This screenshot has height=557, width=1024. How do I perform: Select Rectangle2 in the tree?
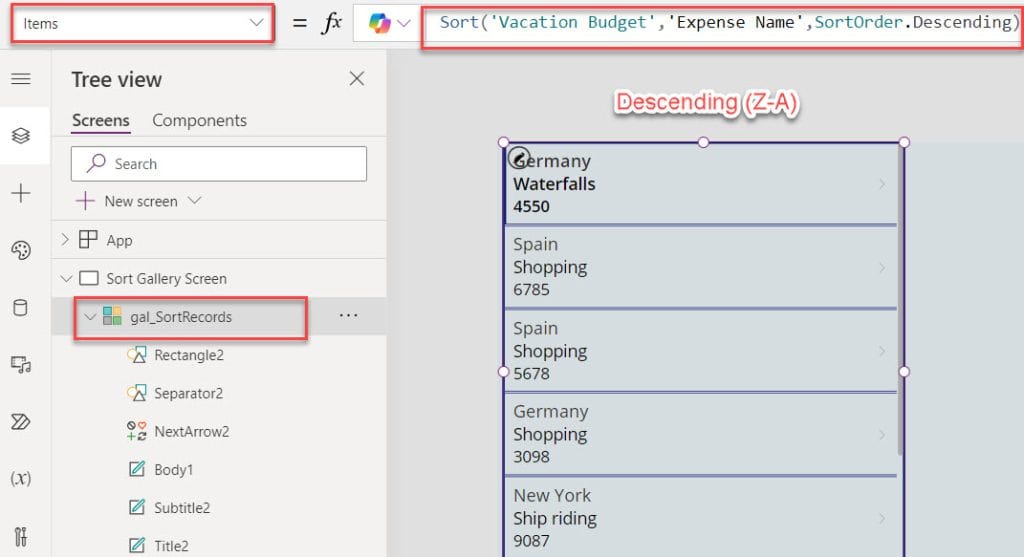(x=189, y=355)
